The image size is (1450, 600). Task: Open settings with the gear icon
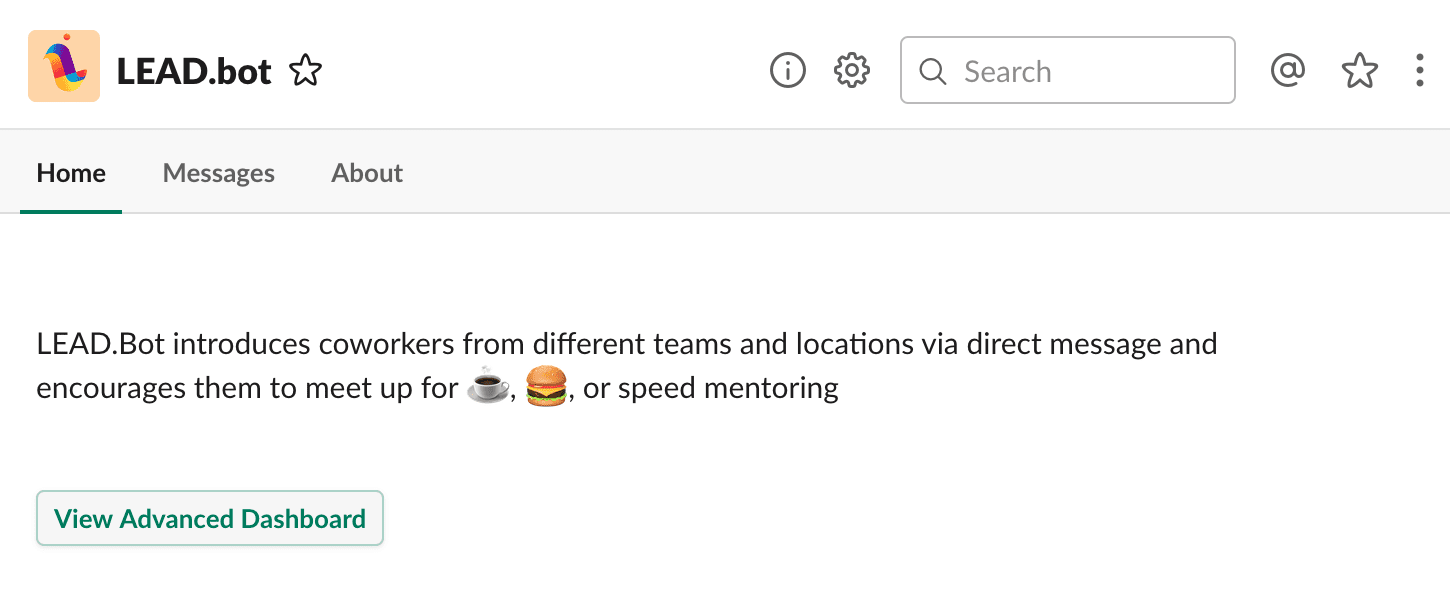point(852,71)
